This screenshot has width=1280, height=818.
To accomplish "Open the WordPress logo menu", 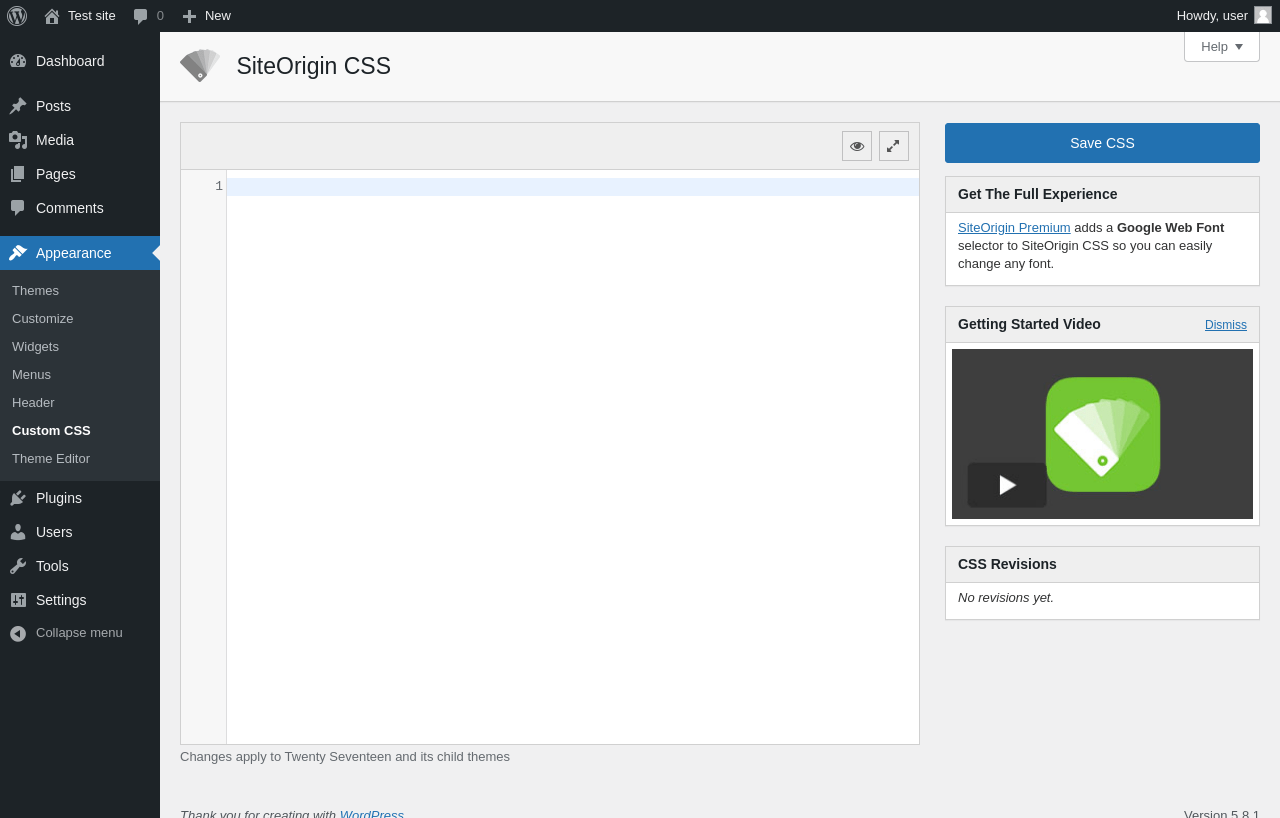I will pyautogui.click(x=17, y=16).
